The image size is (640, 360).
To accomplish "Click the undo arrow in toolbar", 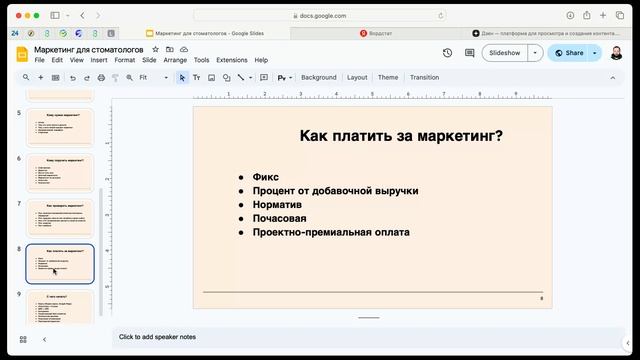I will coord(73,78).
